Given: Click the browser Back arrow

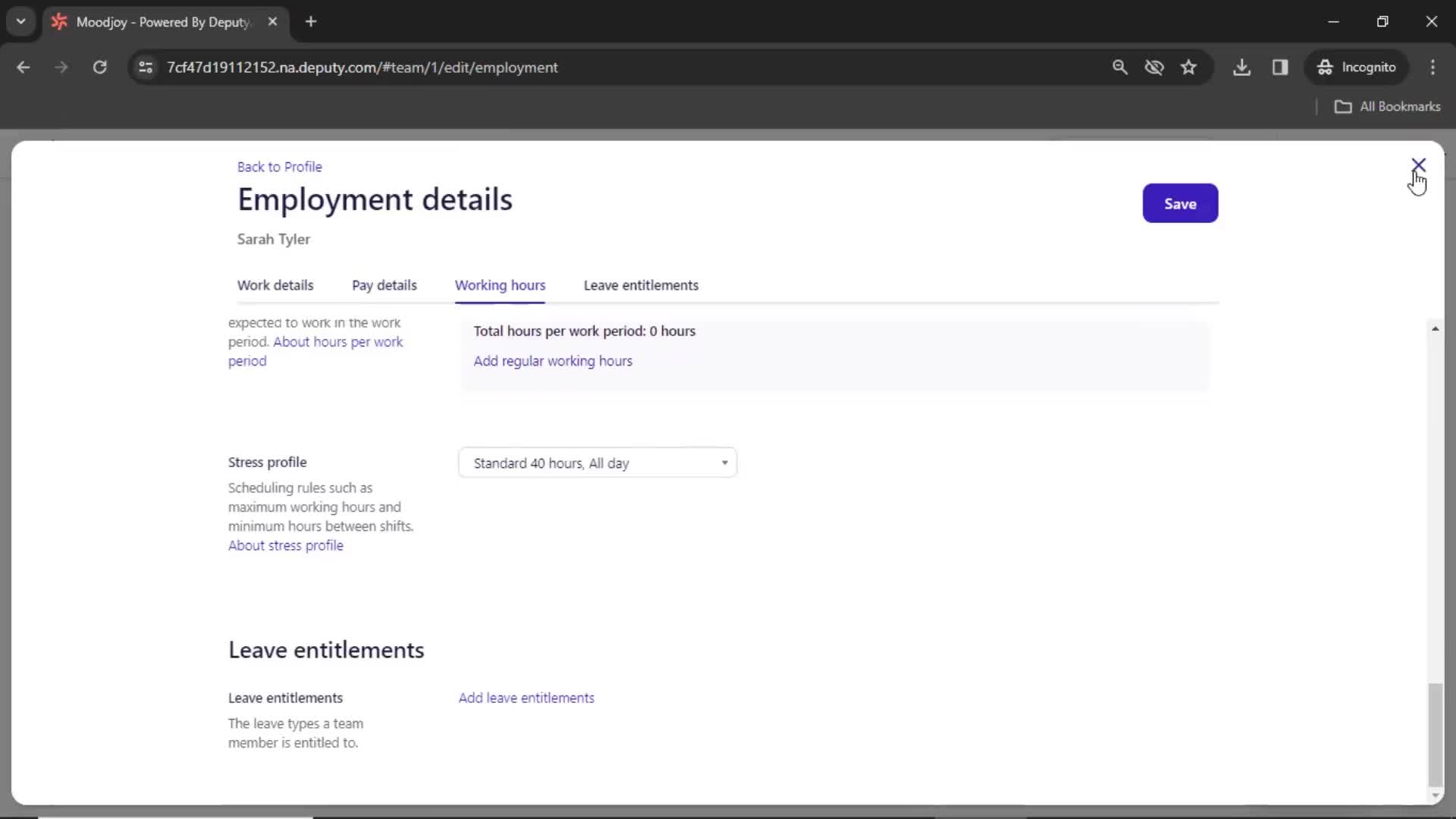Looking at the screenshot, I should pos(24,67).
